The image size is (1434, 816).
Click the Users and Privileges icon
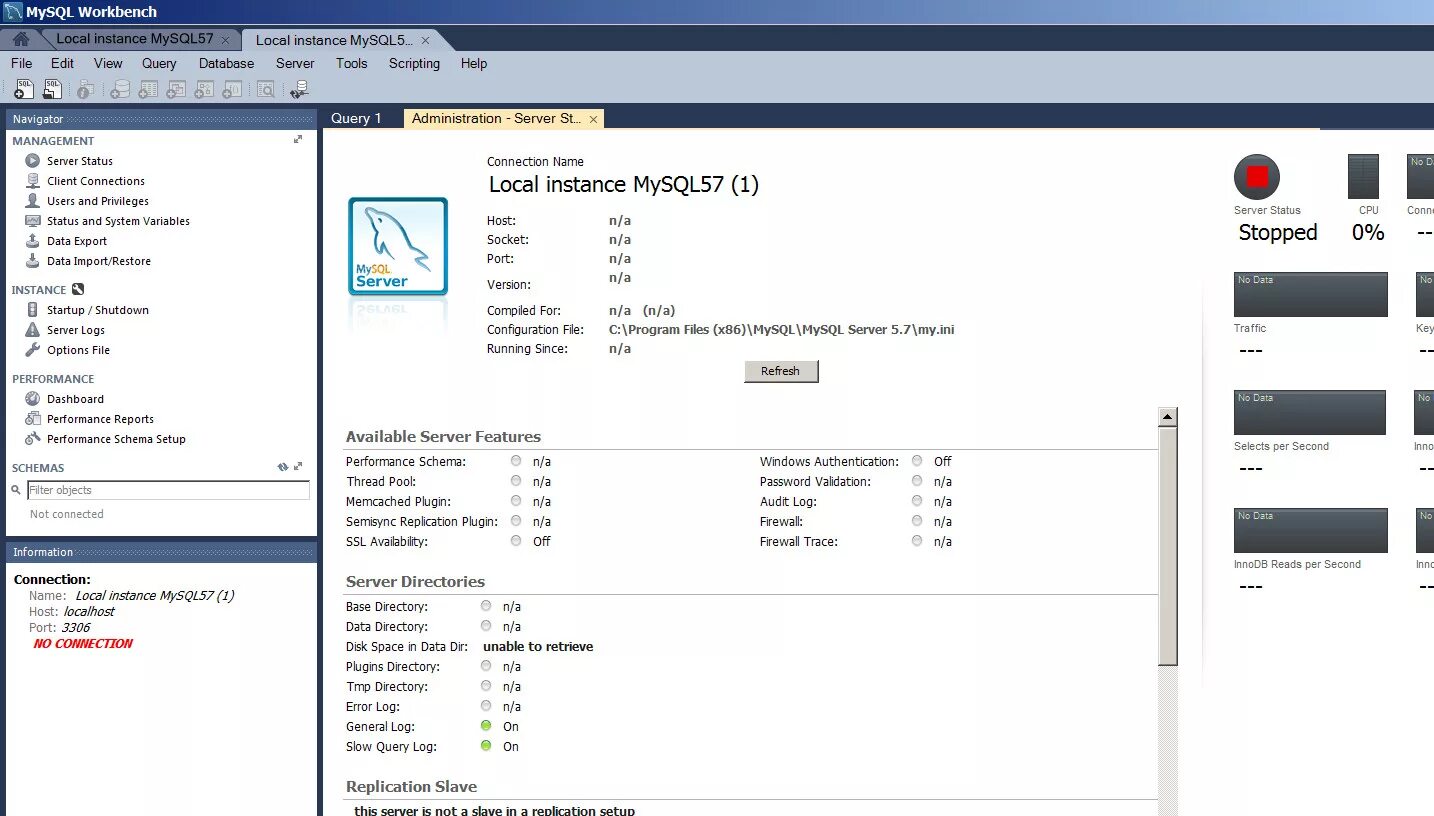33,201
